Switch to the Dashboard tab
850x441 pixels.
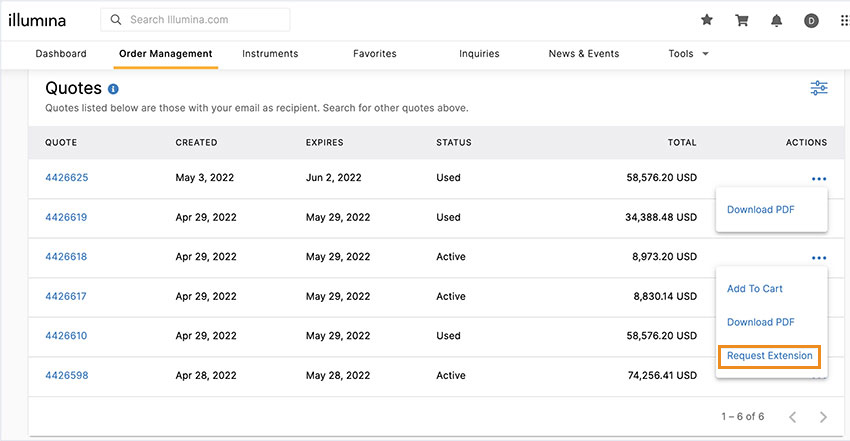point(61,54)
